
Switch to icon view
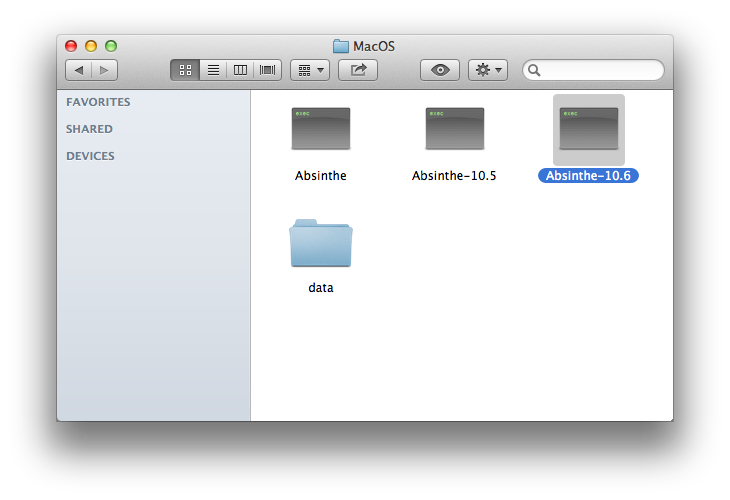[x=185, y=70]
